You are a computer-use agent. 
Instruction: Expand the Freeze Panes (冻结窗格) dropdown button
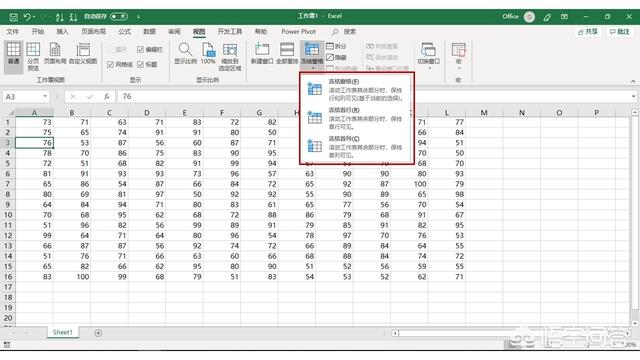312,69
